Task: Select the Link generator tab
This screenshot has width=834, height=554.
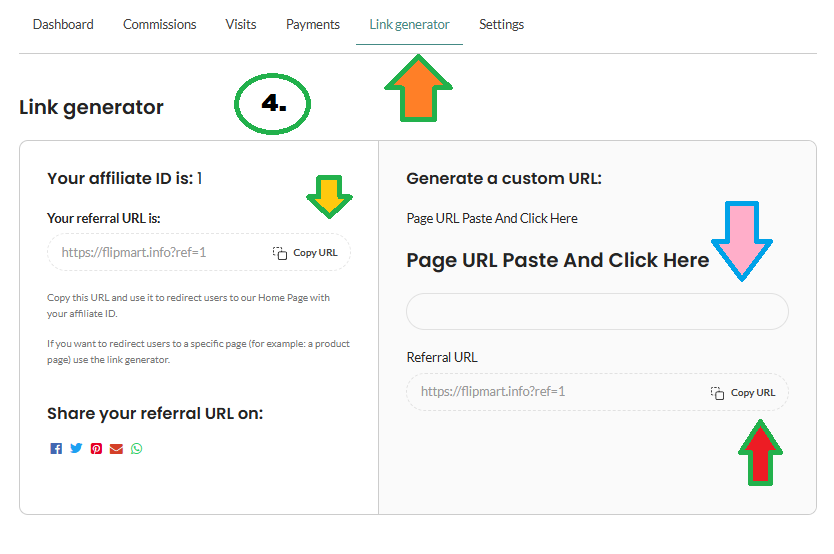Action: pos(409,24)
